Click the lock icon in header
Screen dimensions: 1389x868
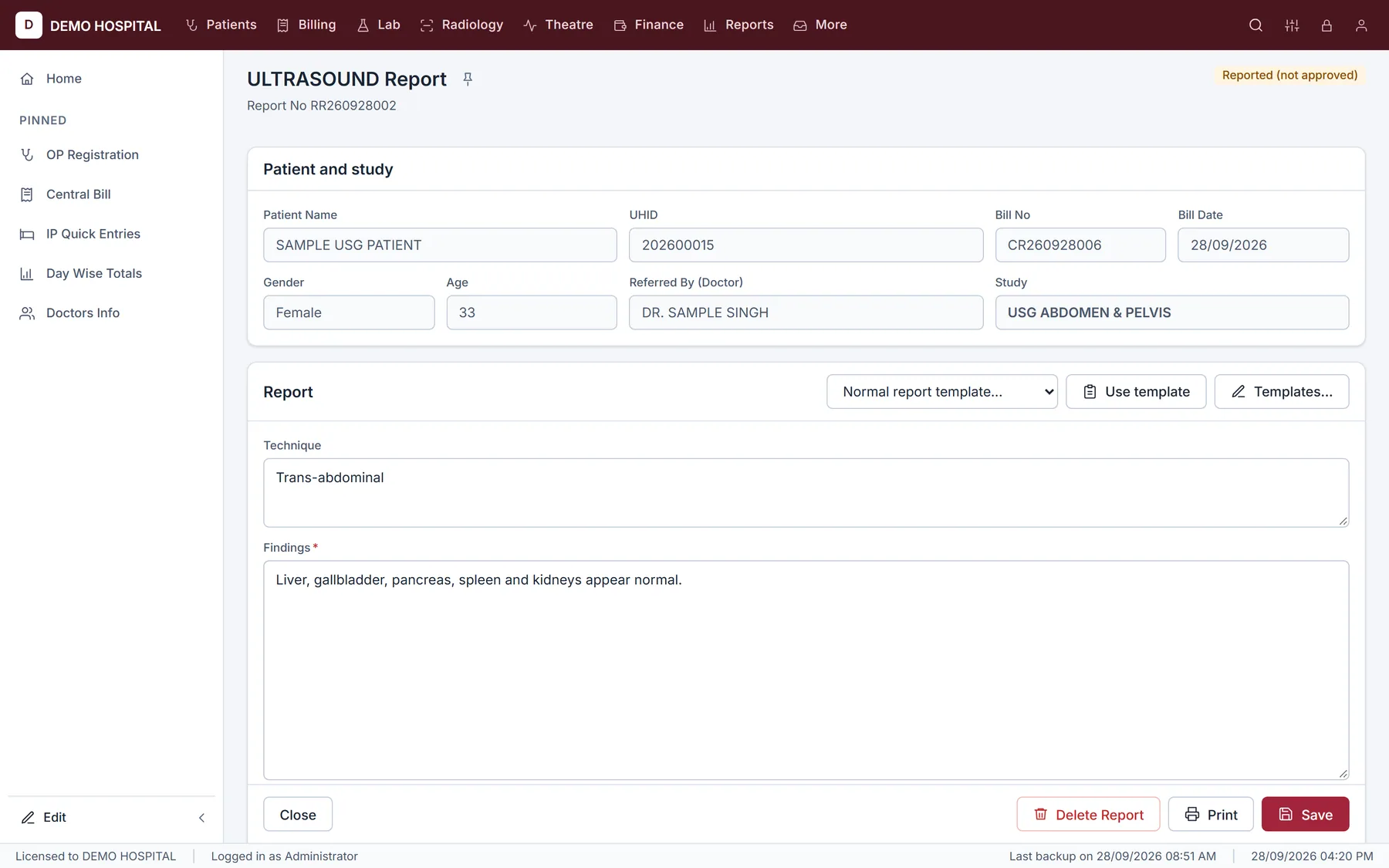[1326, 25]
